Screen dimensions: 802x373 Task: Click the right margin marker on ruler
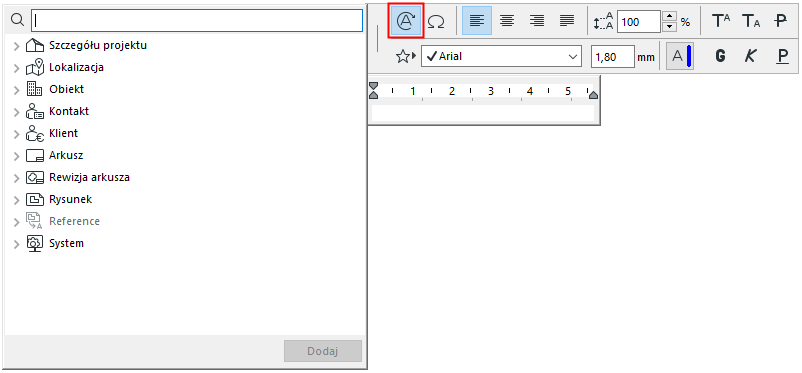pos(593,95)
